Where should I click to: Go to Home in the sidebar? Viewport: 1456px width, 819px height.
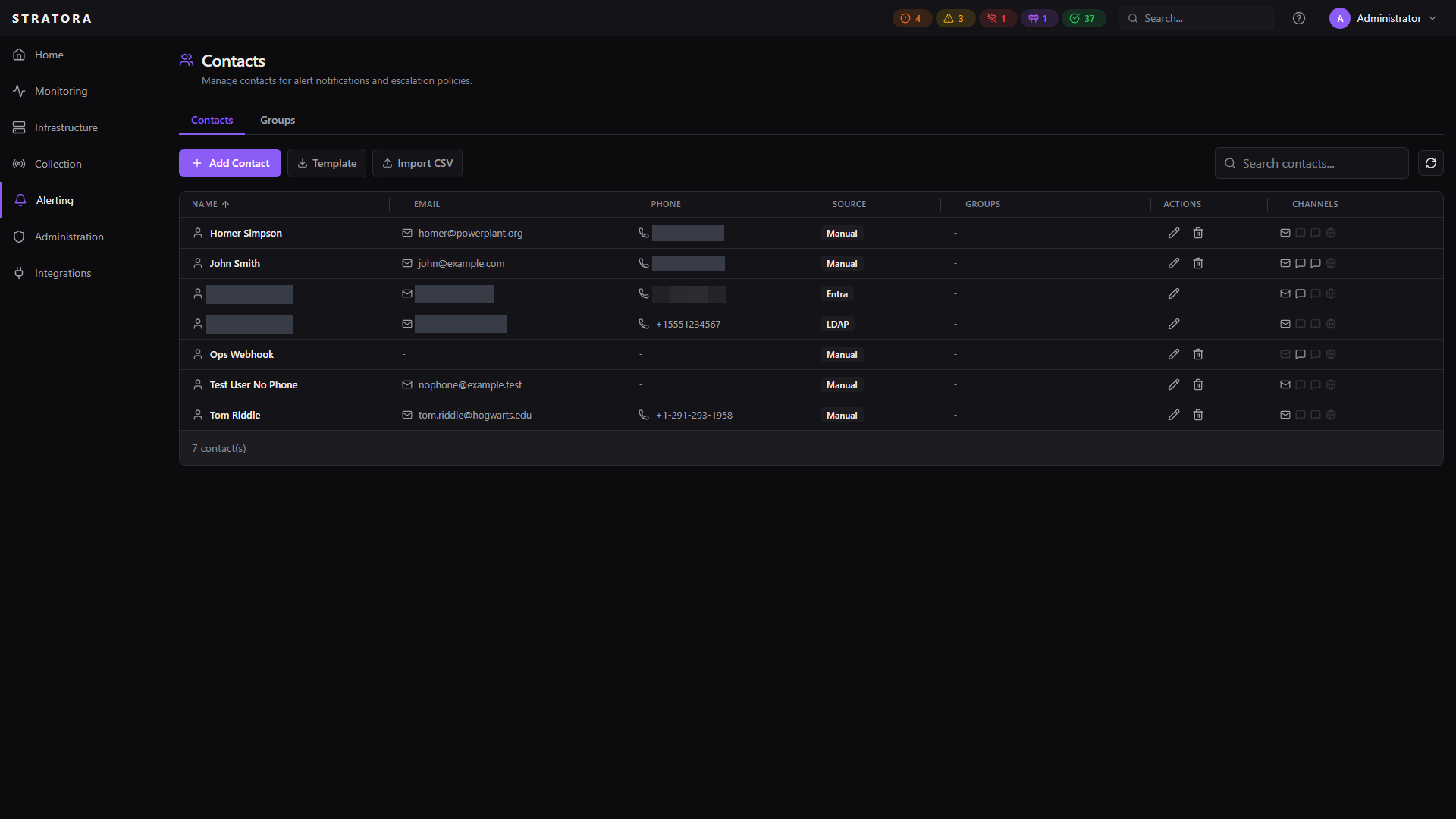click(x=49, y=55)
